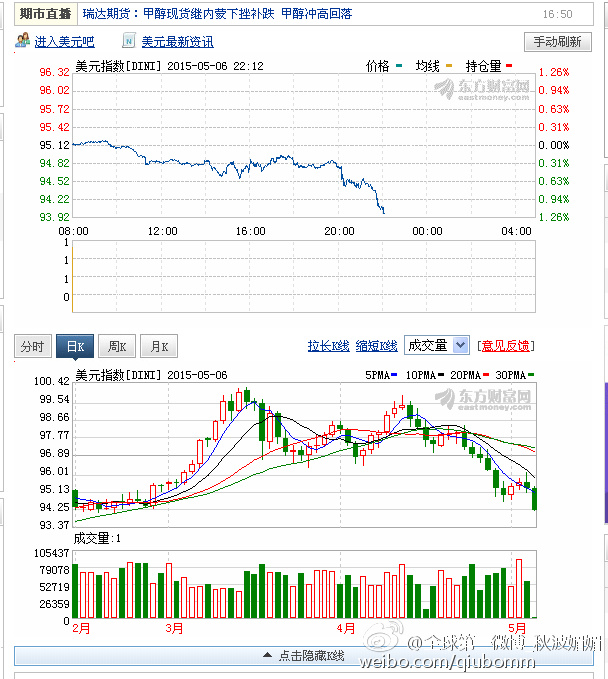Click the 5PMA legend entry
The height and width of the screenshot is (679, 608).
[x=381, y=375]
